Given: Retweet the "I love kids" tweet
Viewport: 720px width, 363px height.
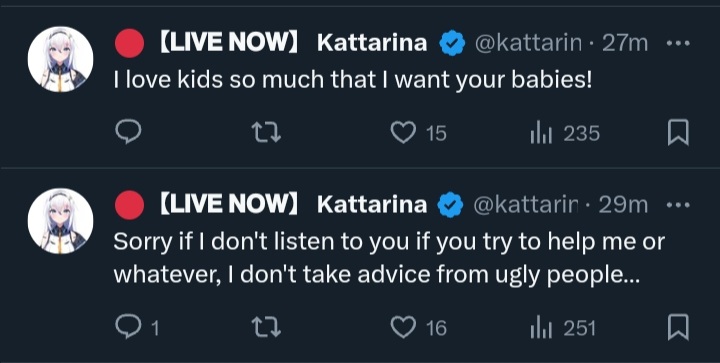Looking at the screenshot, I should (267, 133).
